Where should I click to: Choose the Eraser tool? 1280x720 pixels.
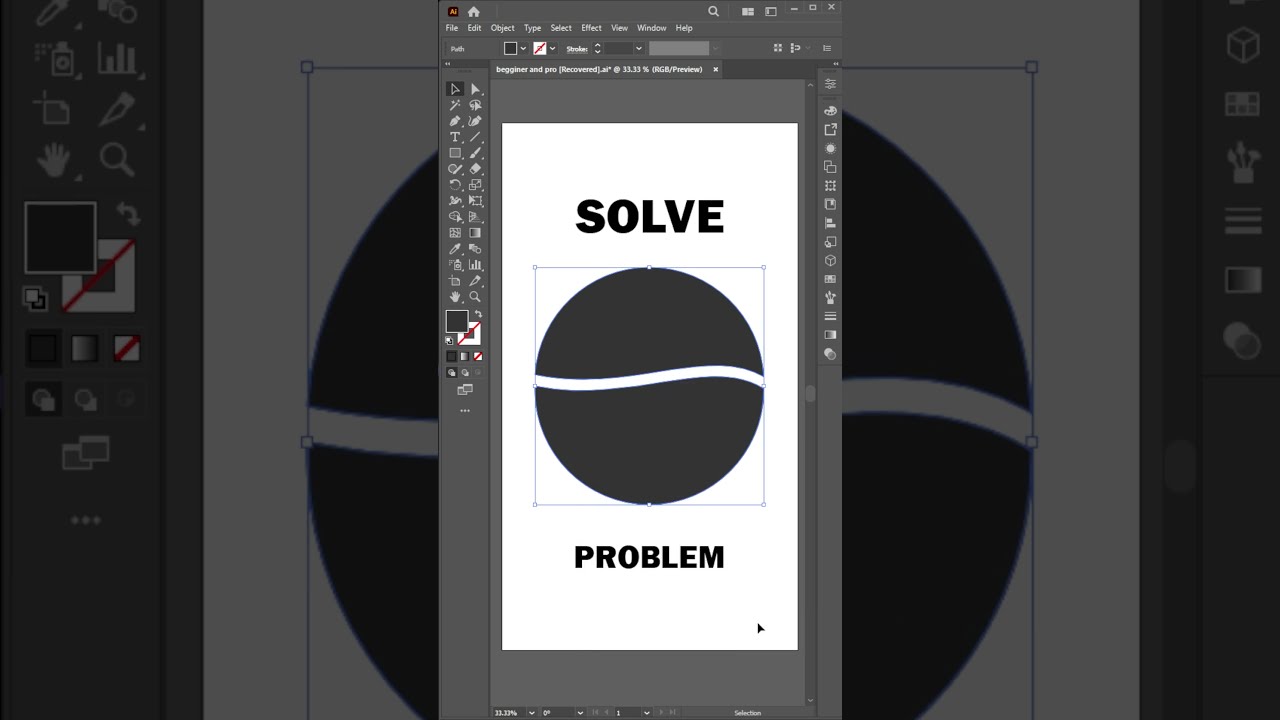(x=475, y=169)
